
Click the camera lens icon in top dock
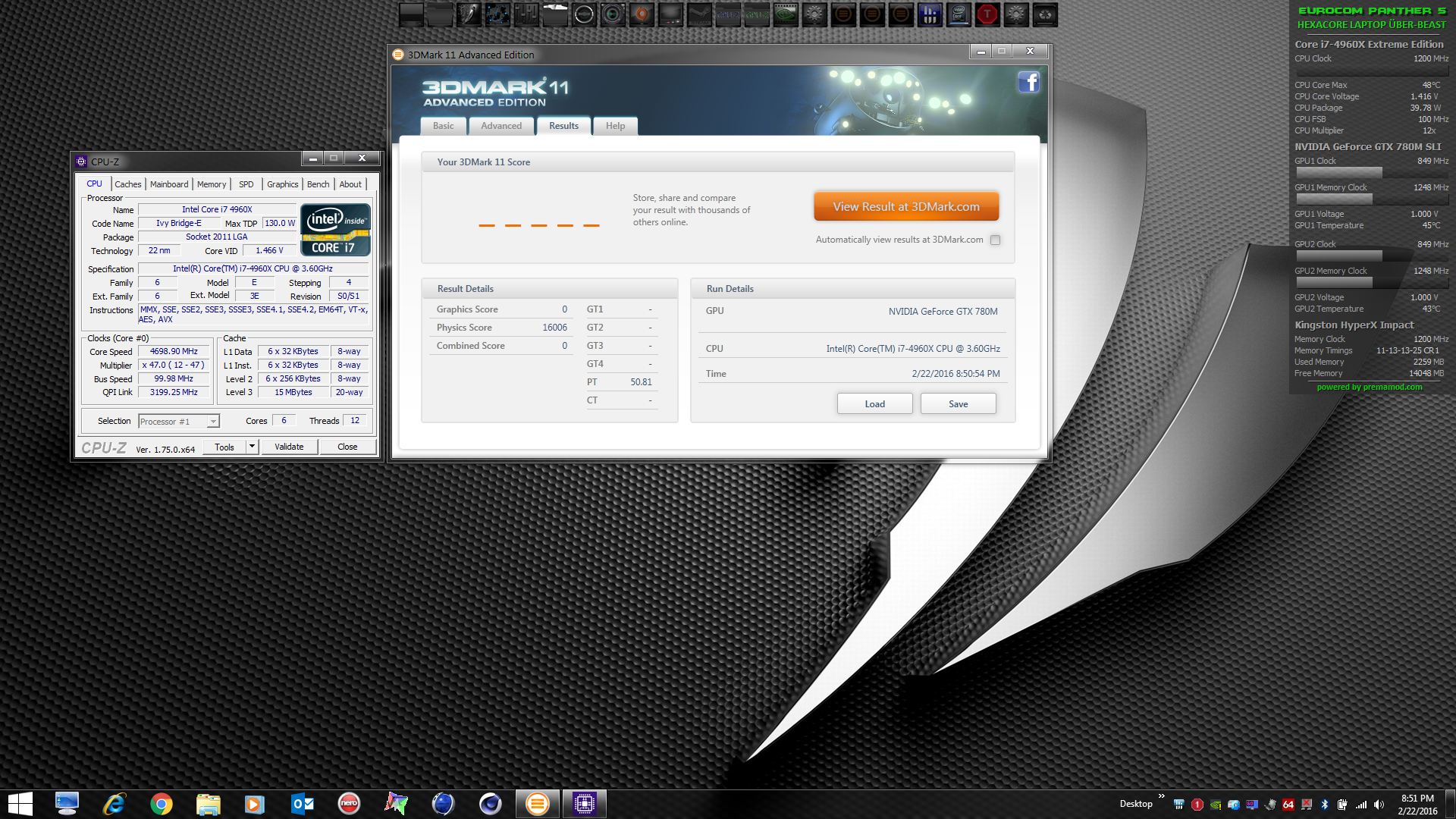[x=613, y=14]
